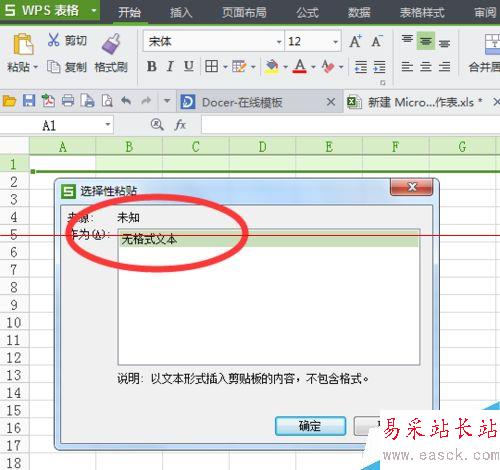Open the WPS application menu arrow

click(94, 10)
